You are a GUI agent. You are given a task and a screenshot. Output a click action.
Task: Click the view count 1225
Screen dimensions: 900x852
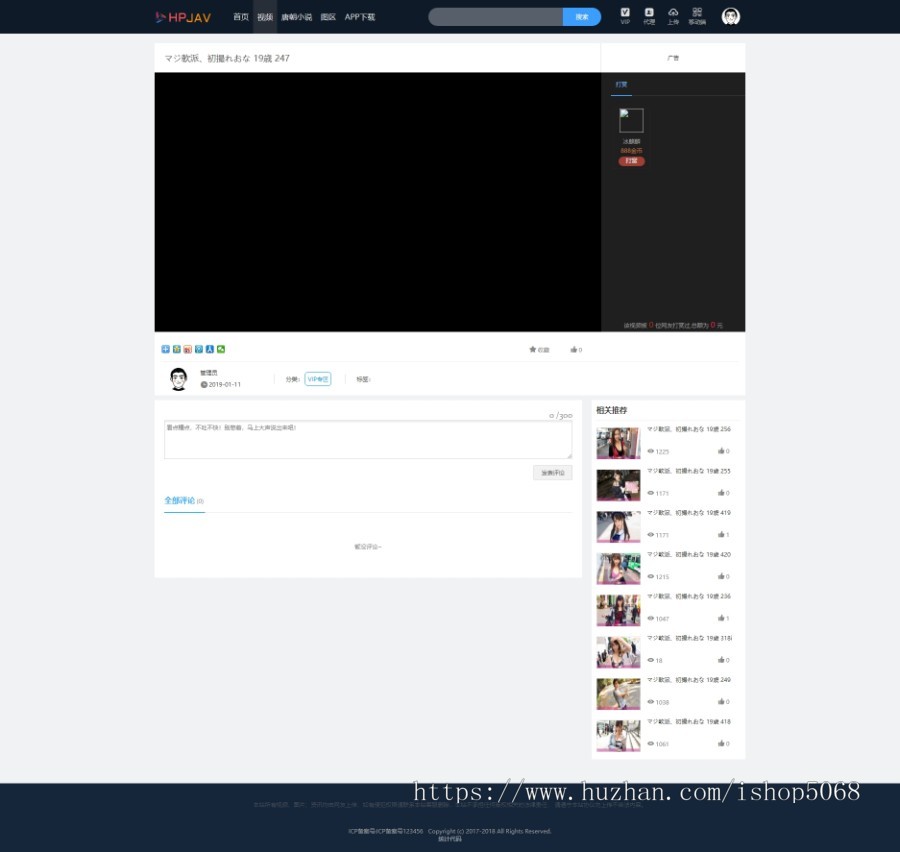(x=662, y=451)
